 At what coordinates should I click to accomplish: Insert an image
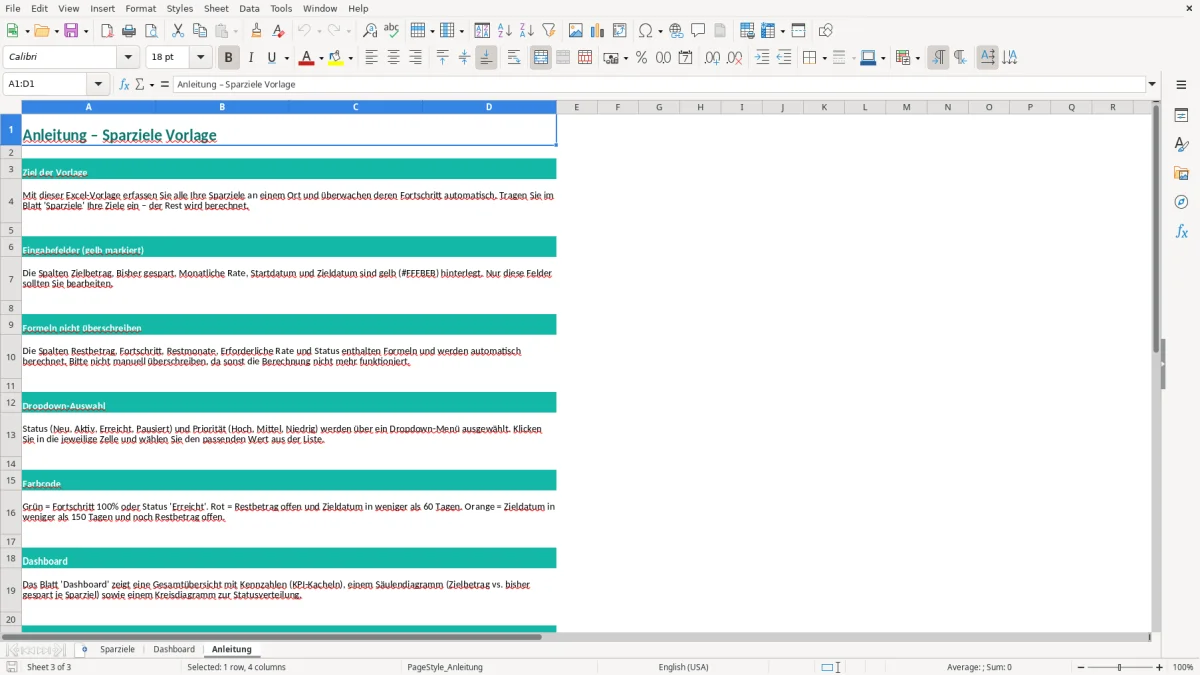576,31
